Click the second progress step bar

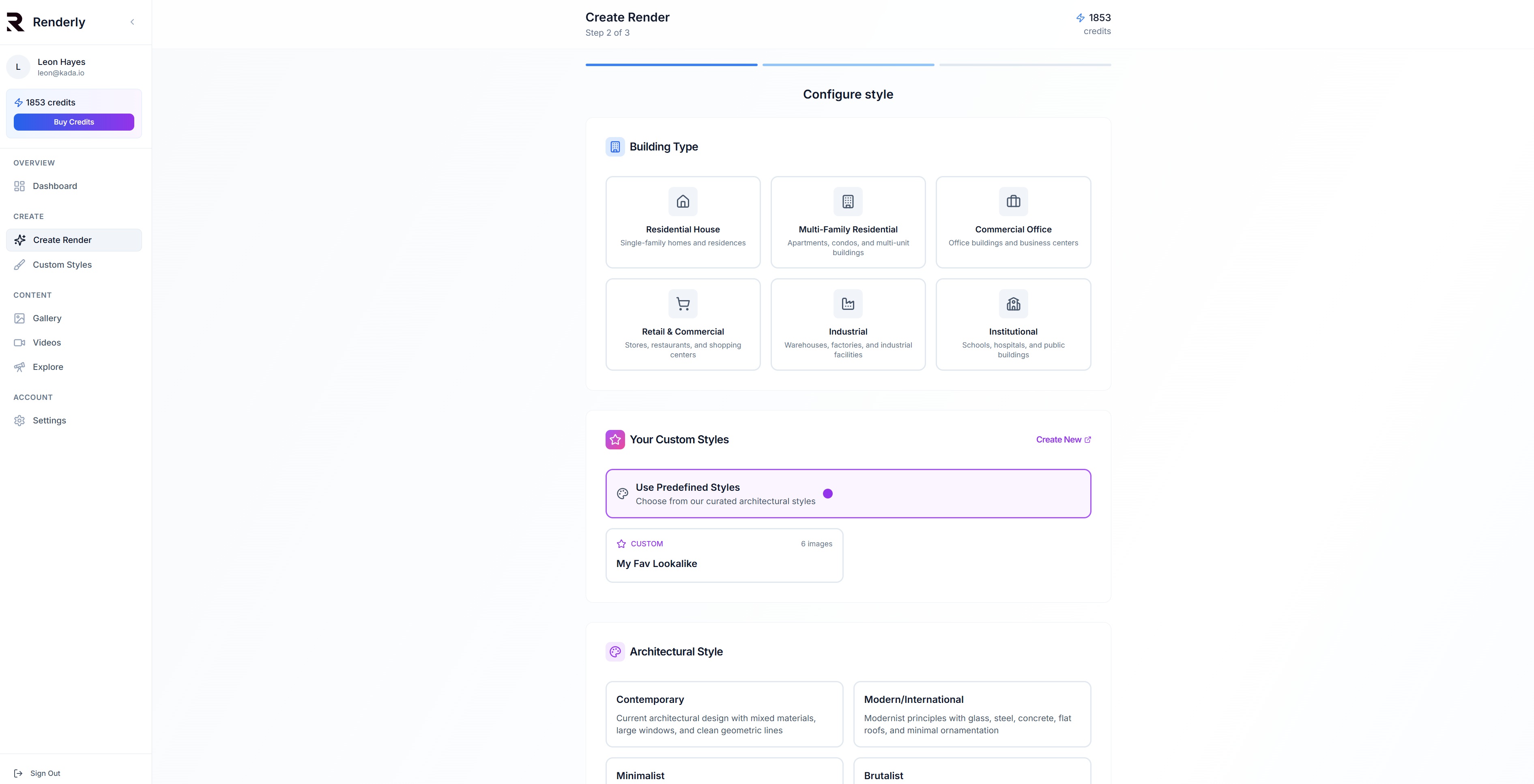848,65
